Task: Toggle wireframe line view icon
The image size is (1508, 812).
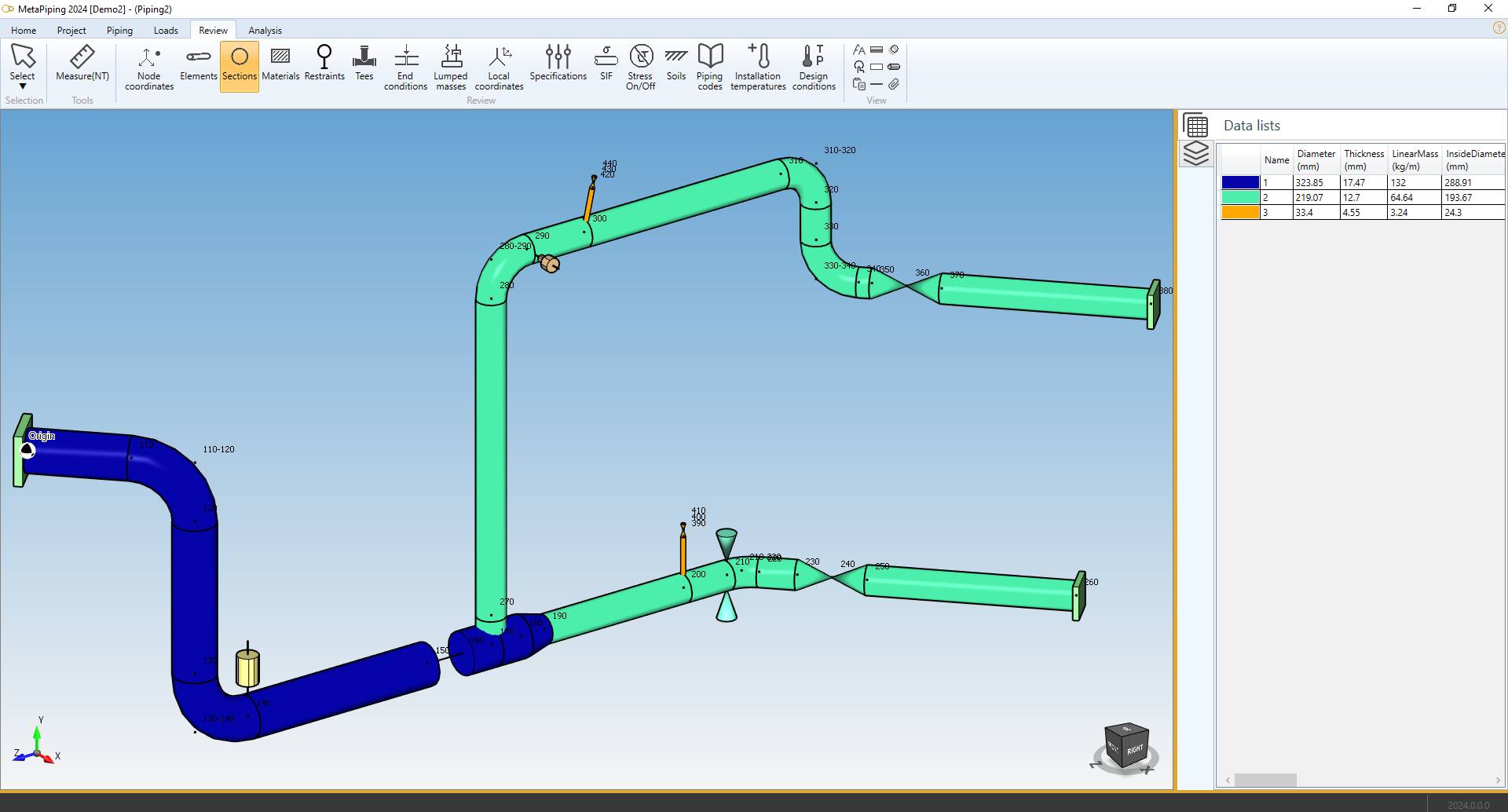Action: tap(877, 84)
